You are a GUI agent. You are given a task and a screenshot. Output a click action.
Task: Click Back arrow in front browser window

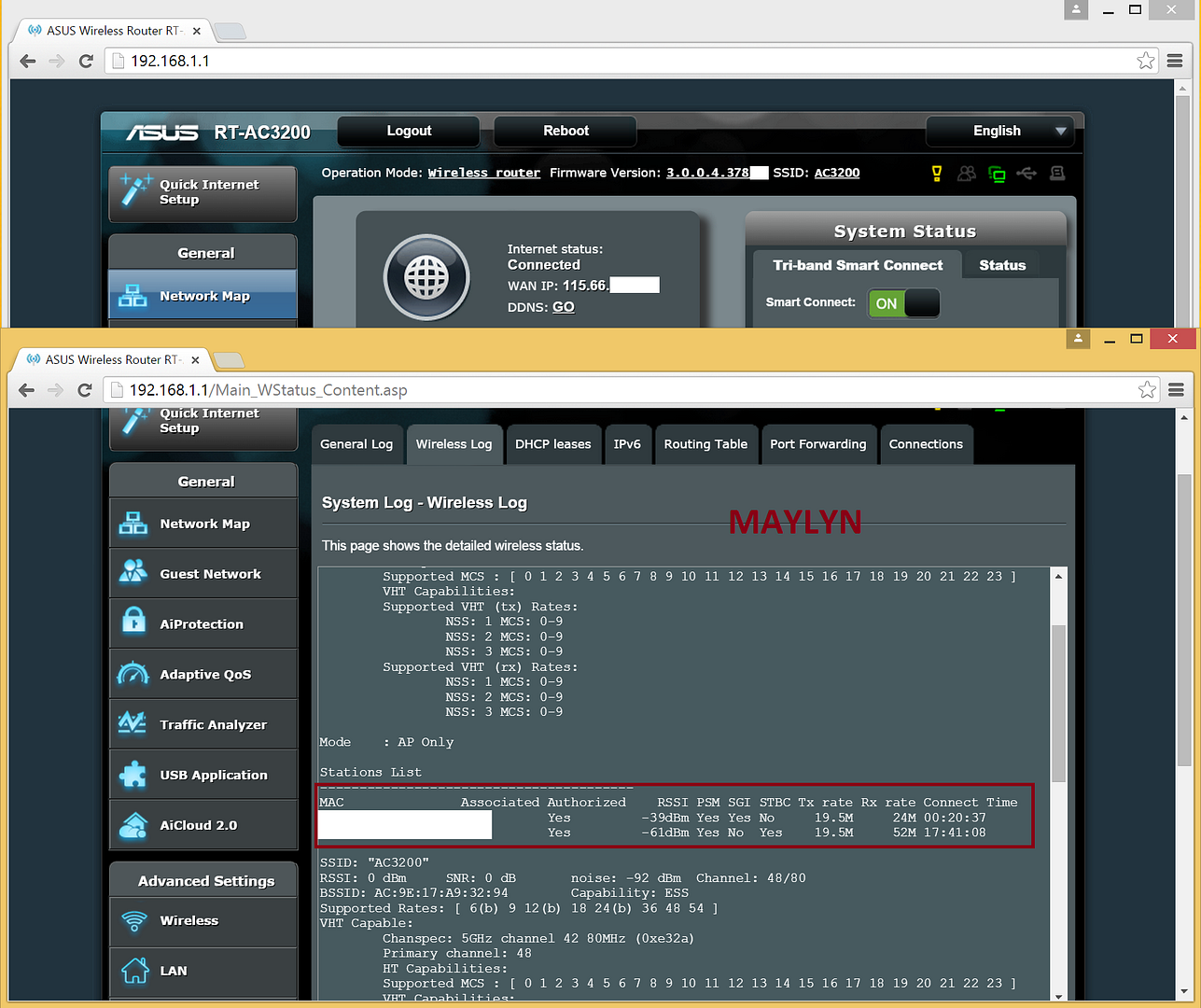click(x=26, y=390)
